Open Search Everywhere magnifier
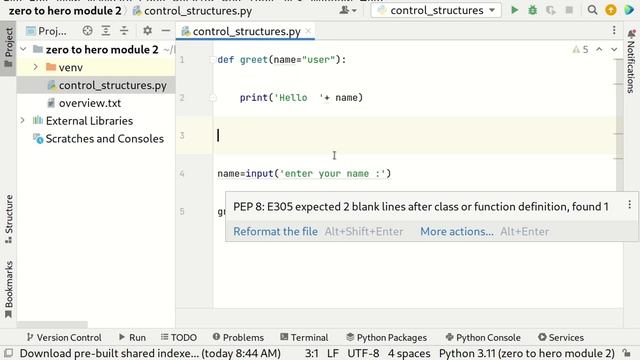The image size is (640, 360). 592,10
